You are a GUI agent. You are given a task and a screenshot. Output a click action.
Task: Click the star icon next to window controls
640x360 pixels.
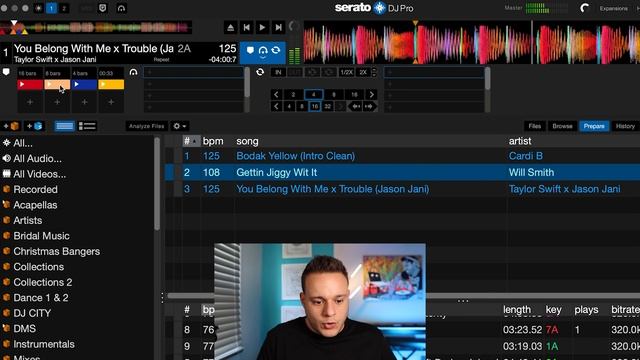coord(39,8)
